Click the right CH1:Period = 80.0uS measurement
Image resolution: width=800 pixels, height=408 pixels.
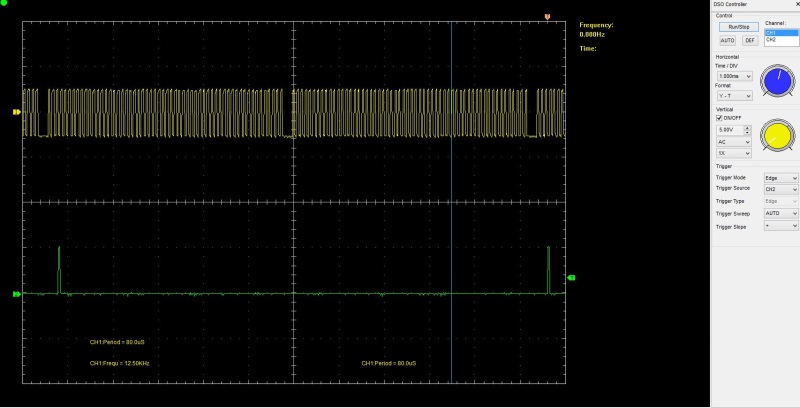[389, 363]
